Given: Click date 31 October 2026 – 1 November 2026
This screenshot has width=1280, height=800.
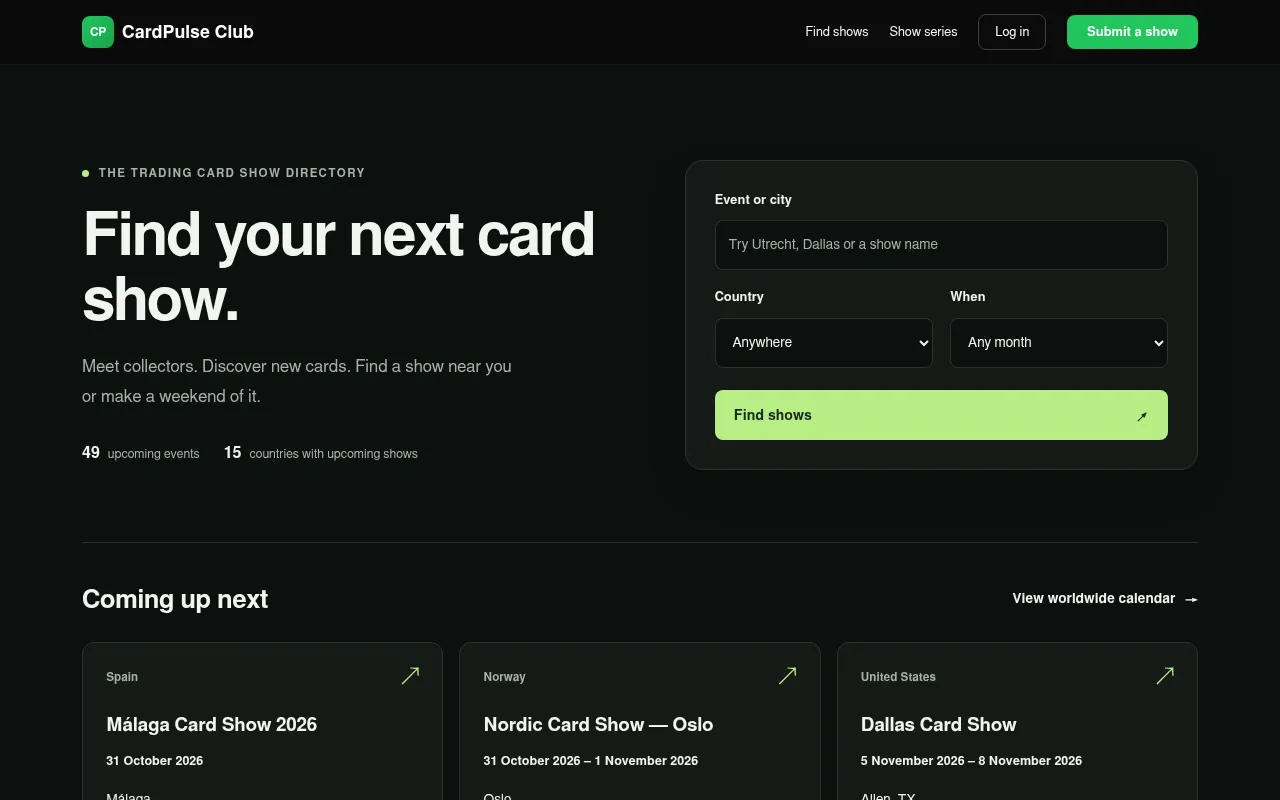Looking at the screenshot, I should (590, 761).
